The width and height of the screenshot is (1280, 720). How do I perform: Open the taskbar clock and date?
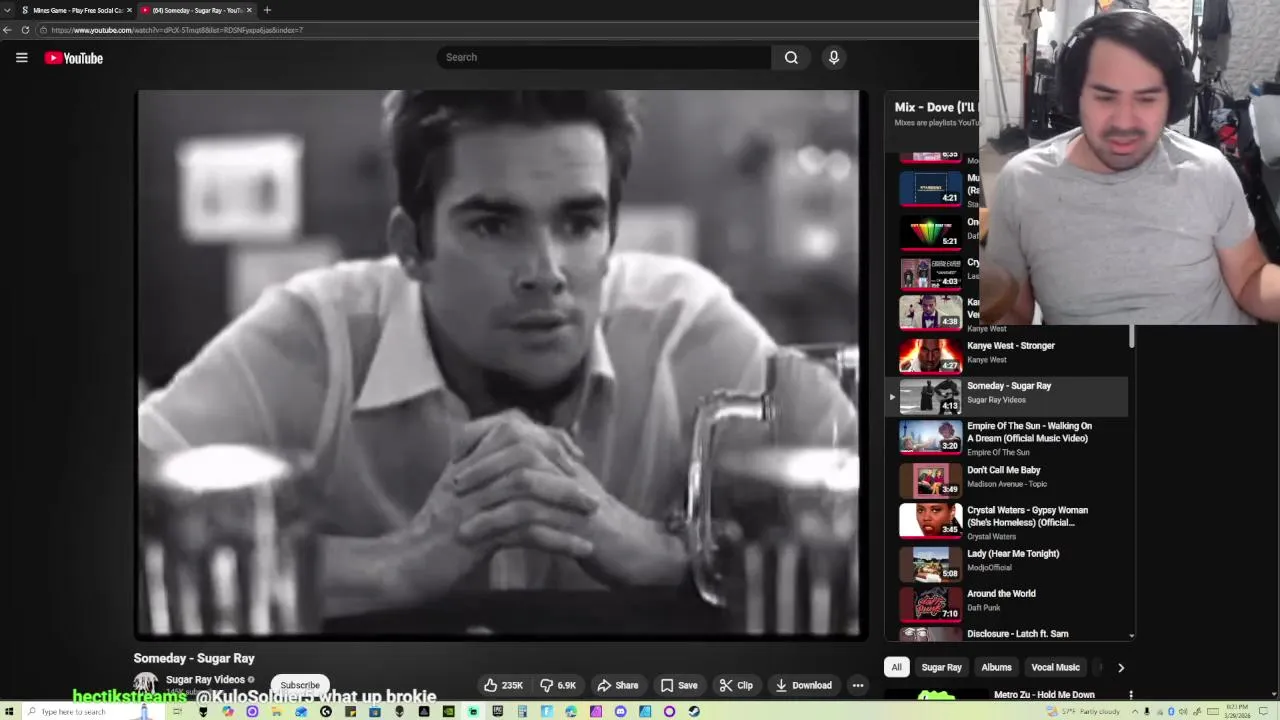point(1240,712)
